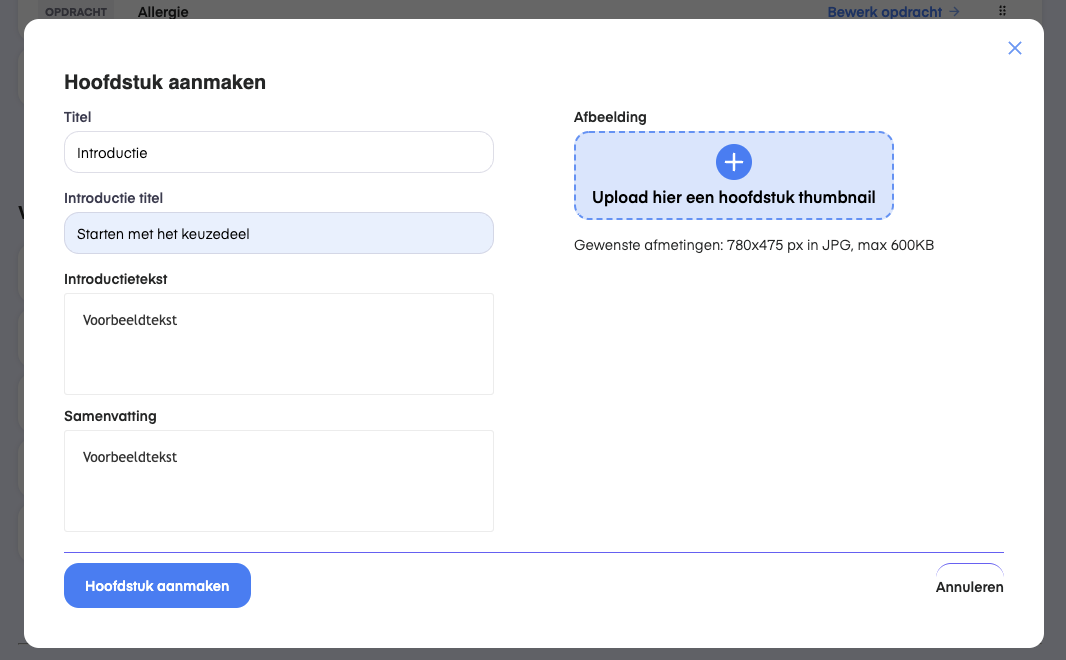Click the blue plus icon for thumbnail upload
Screen dimensions: 1066x660
(x=733, y=162)
